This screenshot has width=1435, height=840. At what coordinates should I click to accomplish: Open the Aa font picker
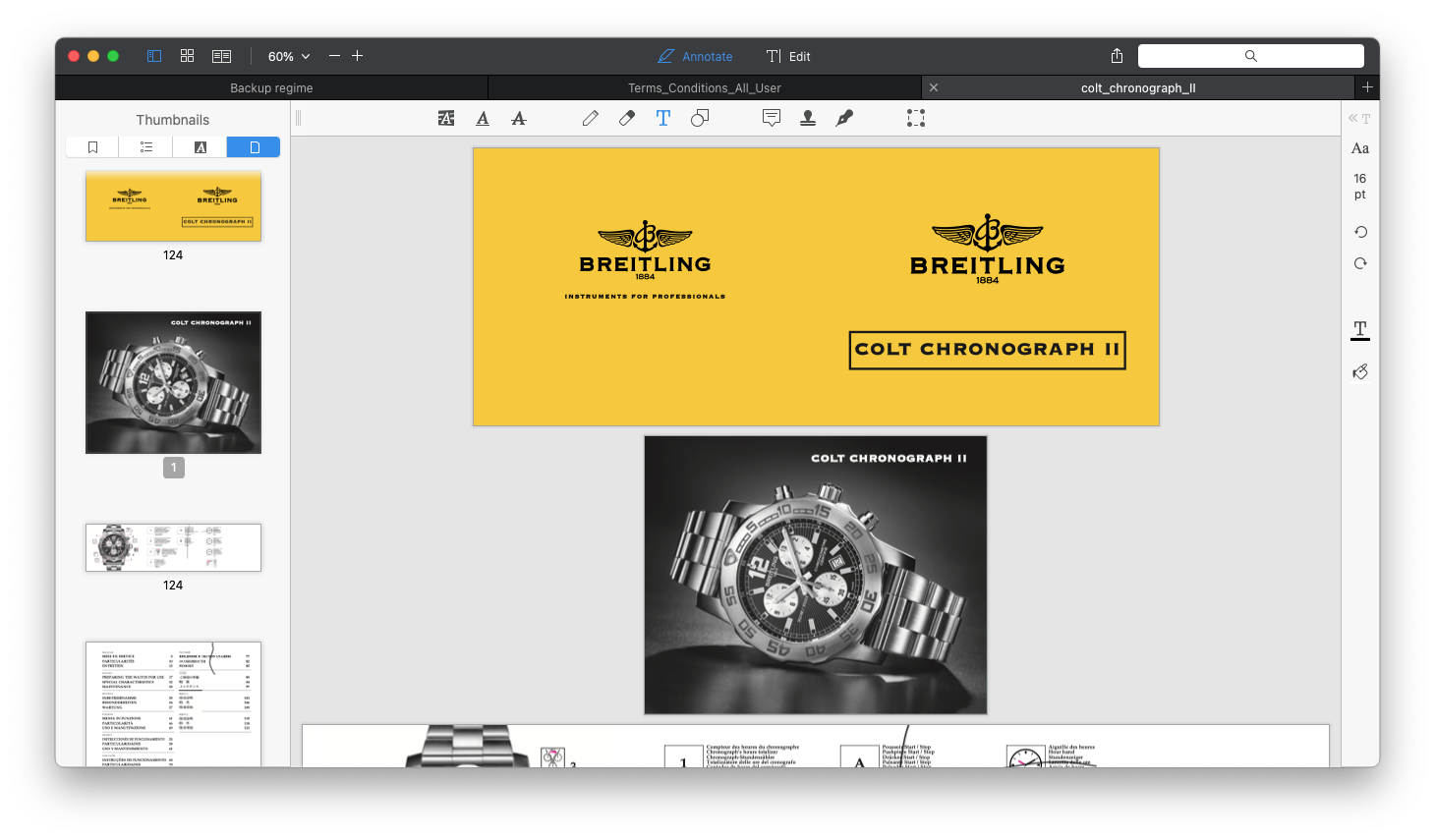point(1360,148)
